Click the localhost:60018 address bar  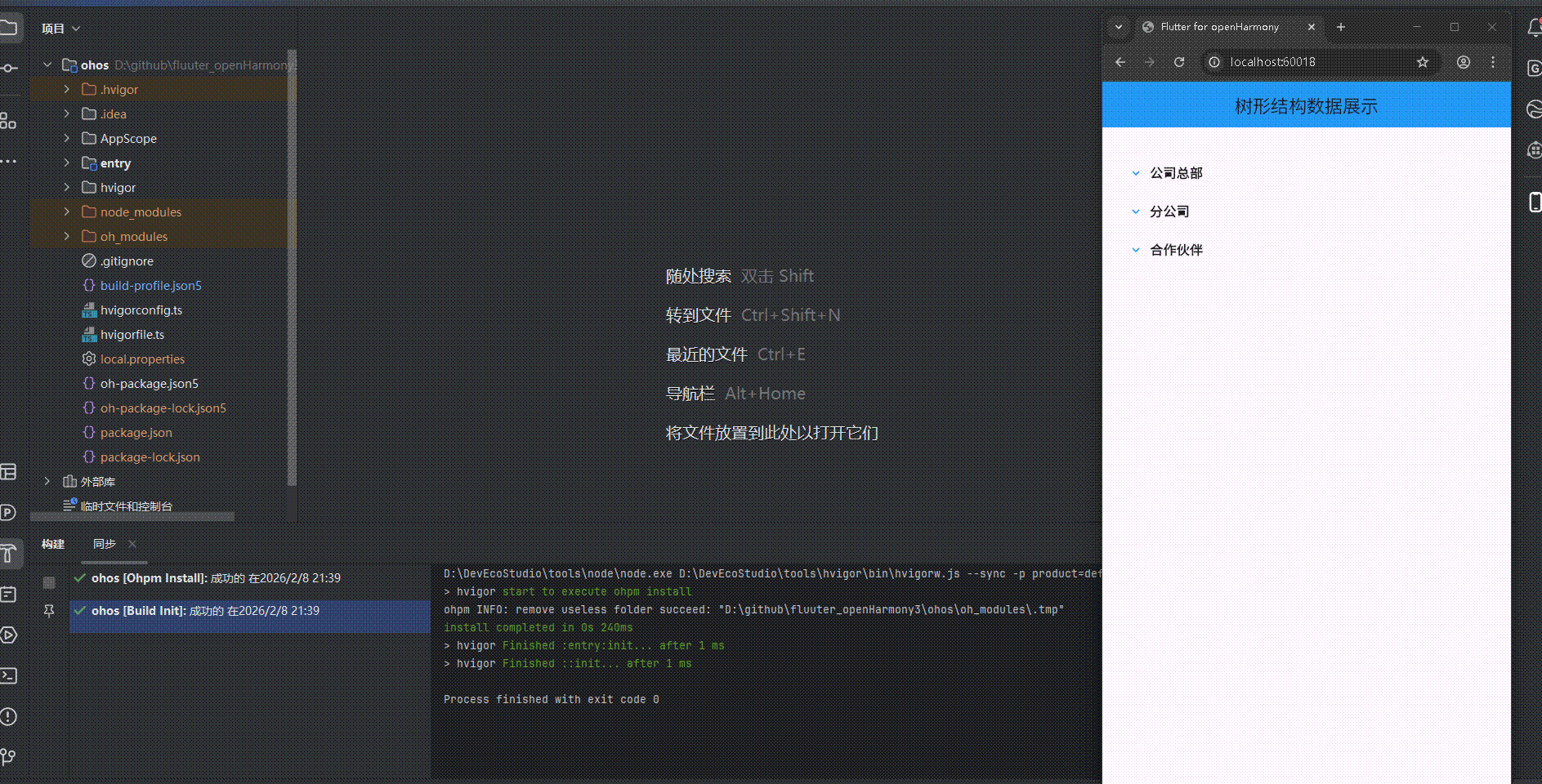tap(1321, 62)
